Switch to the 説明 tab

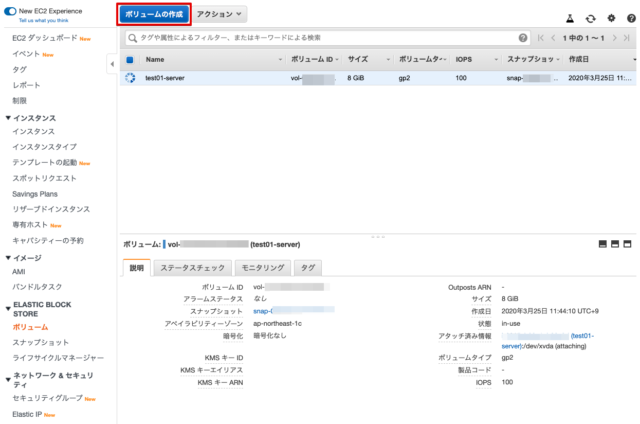(137, 268)
